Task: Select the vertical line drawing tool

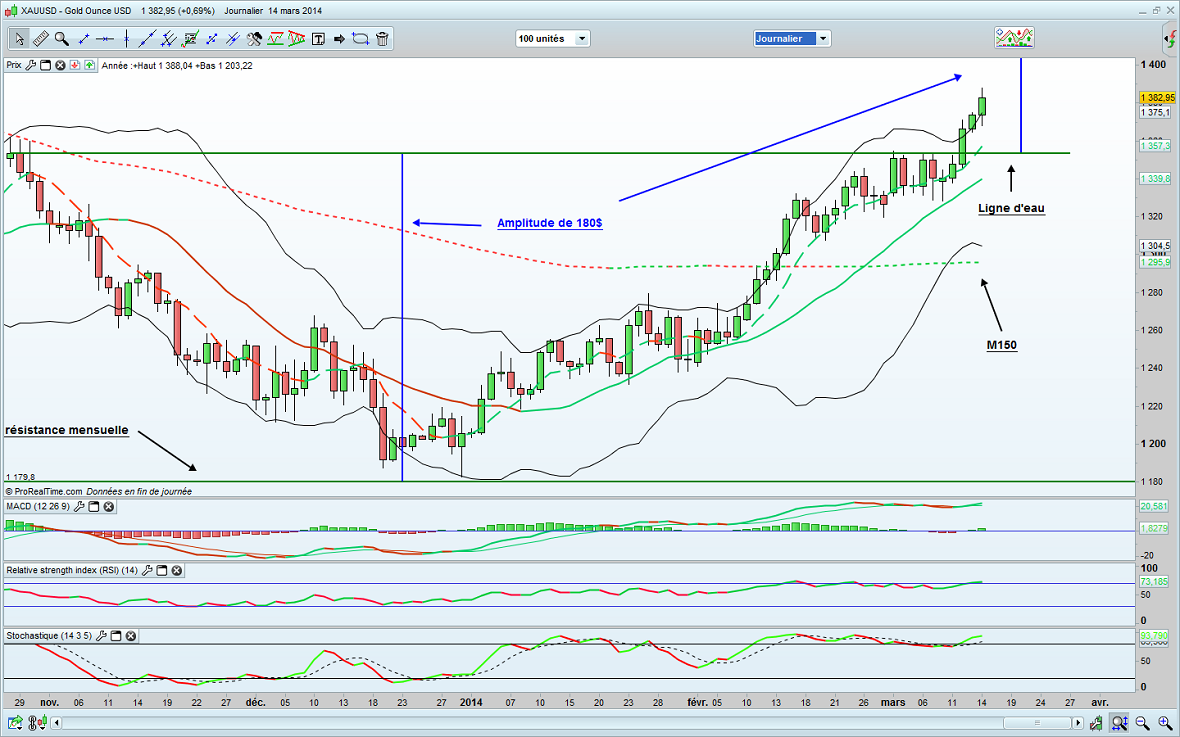Action: pos(126,39)
